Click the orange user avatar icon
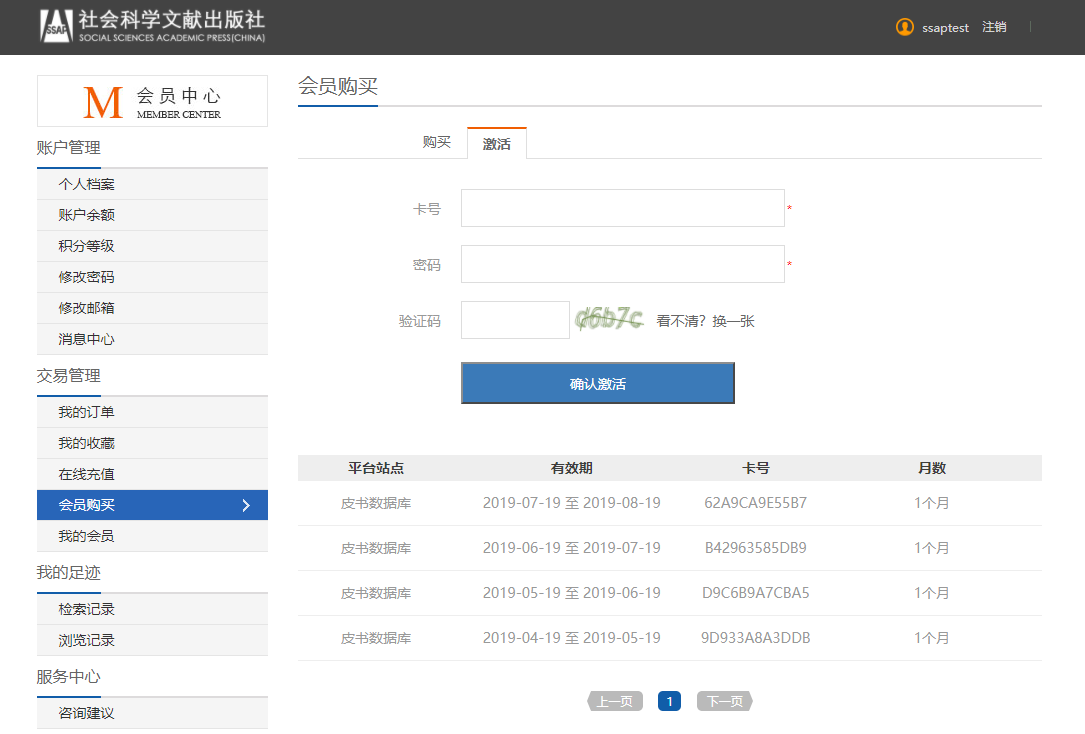The image size is (1085, 734). pos(905,27)
